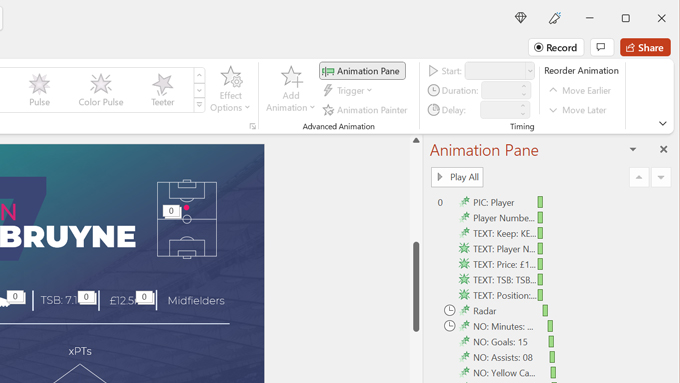The image size is (680, 383).
Task: Click the slide scroll up arrow
Action: (x=416, y=141)
